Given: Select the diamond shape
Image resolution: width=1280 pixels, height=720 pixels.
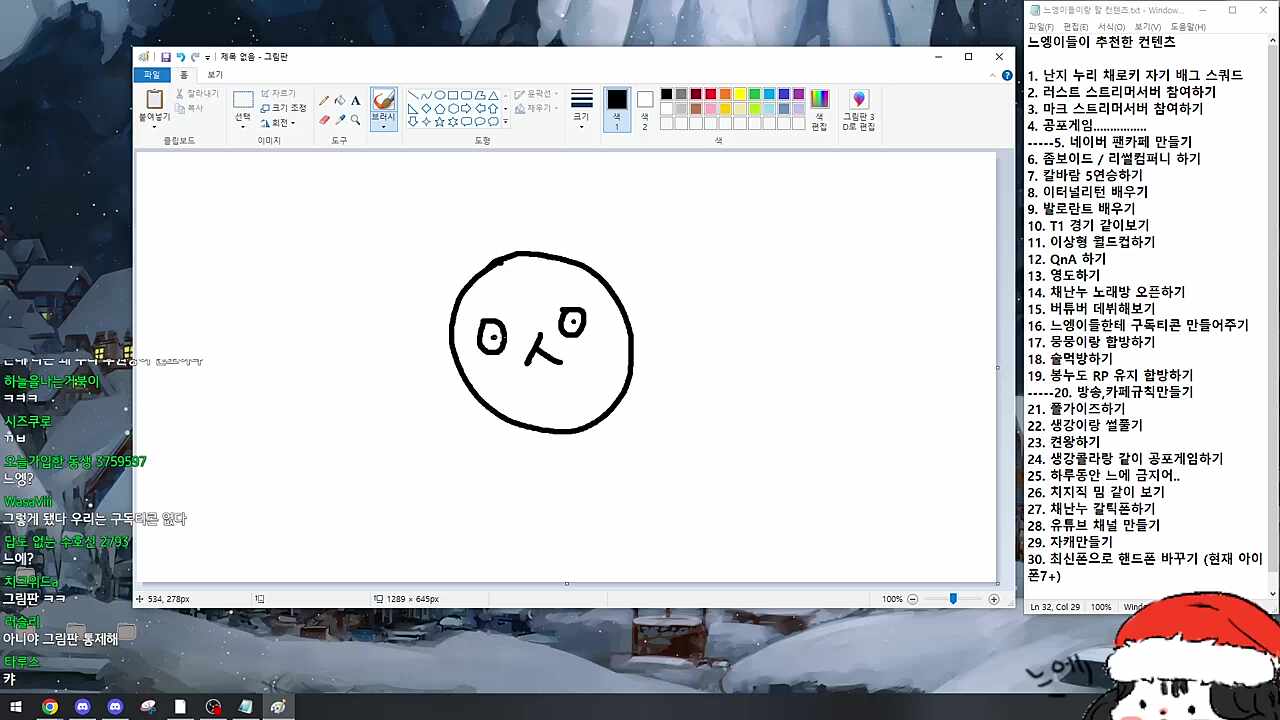Looking at the screenshot, I should (426, 108).
